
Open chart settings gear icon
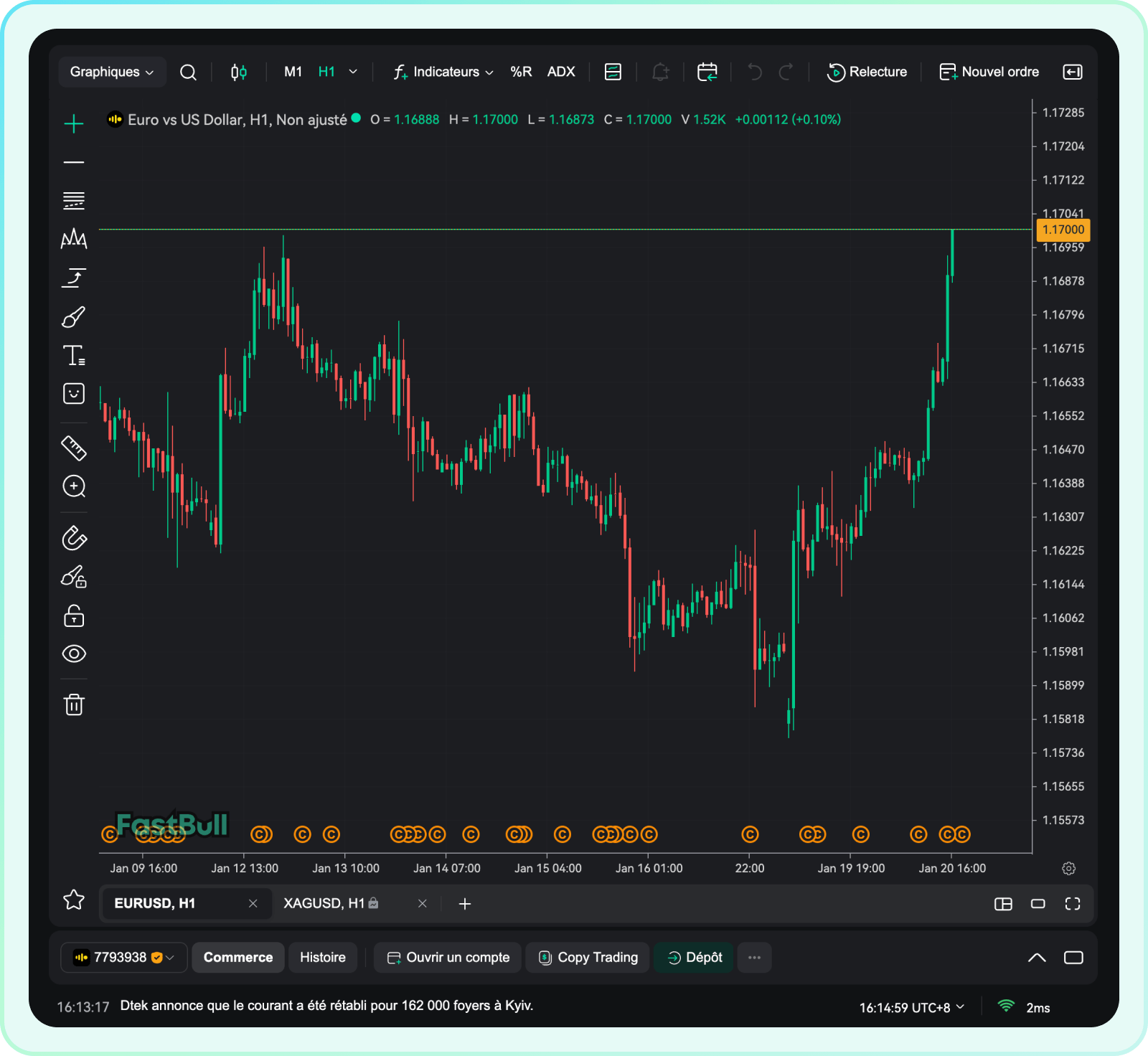coord(1068,869)
